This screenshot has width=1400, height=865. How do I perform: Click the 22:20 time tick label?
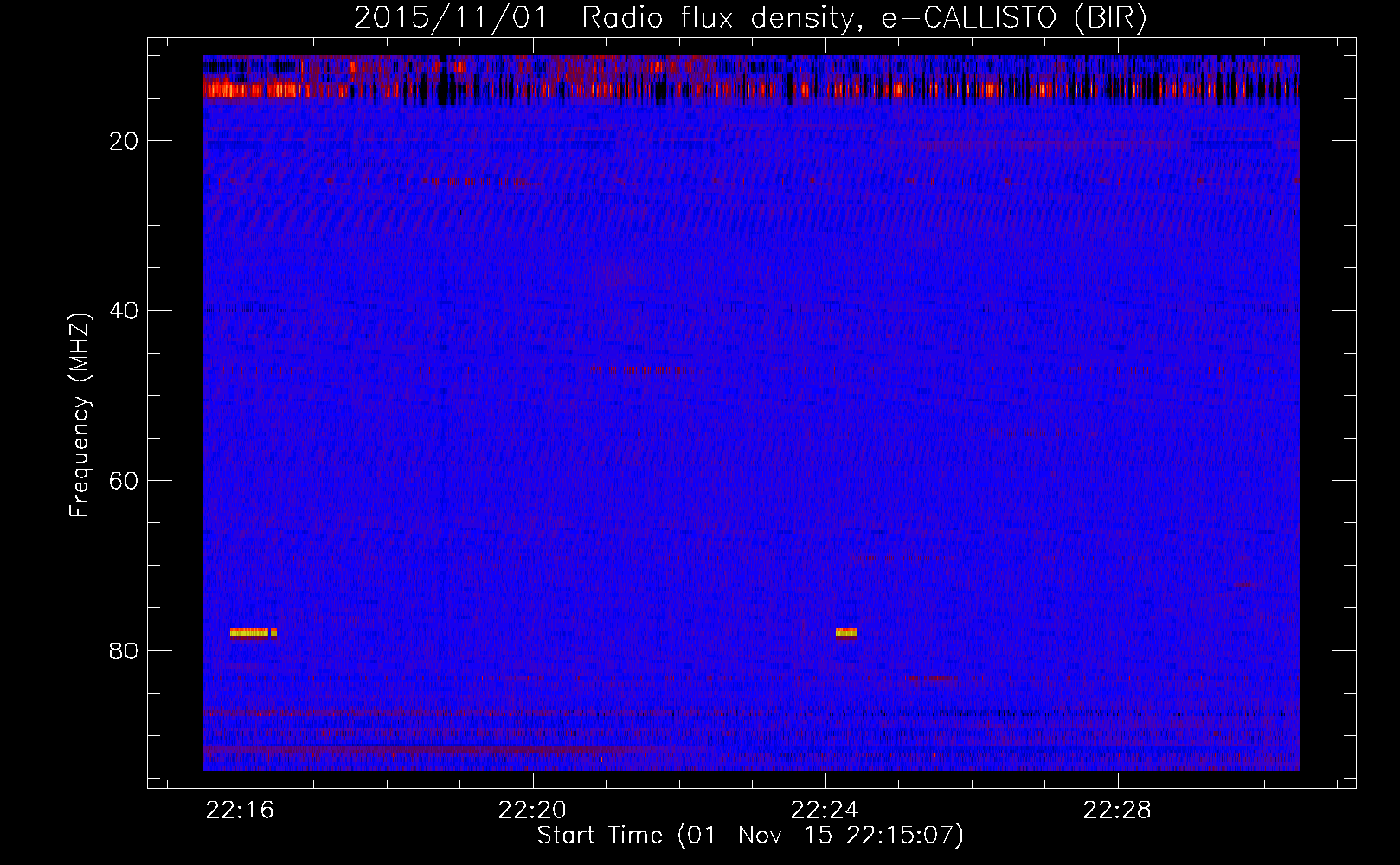pyautogui.click(x=532, y=811)
